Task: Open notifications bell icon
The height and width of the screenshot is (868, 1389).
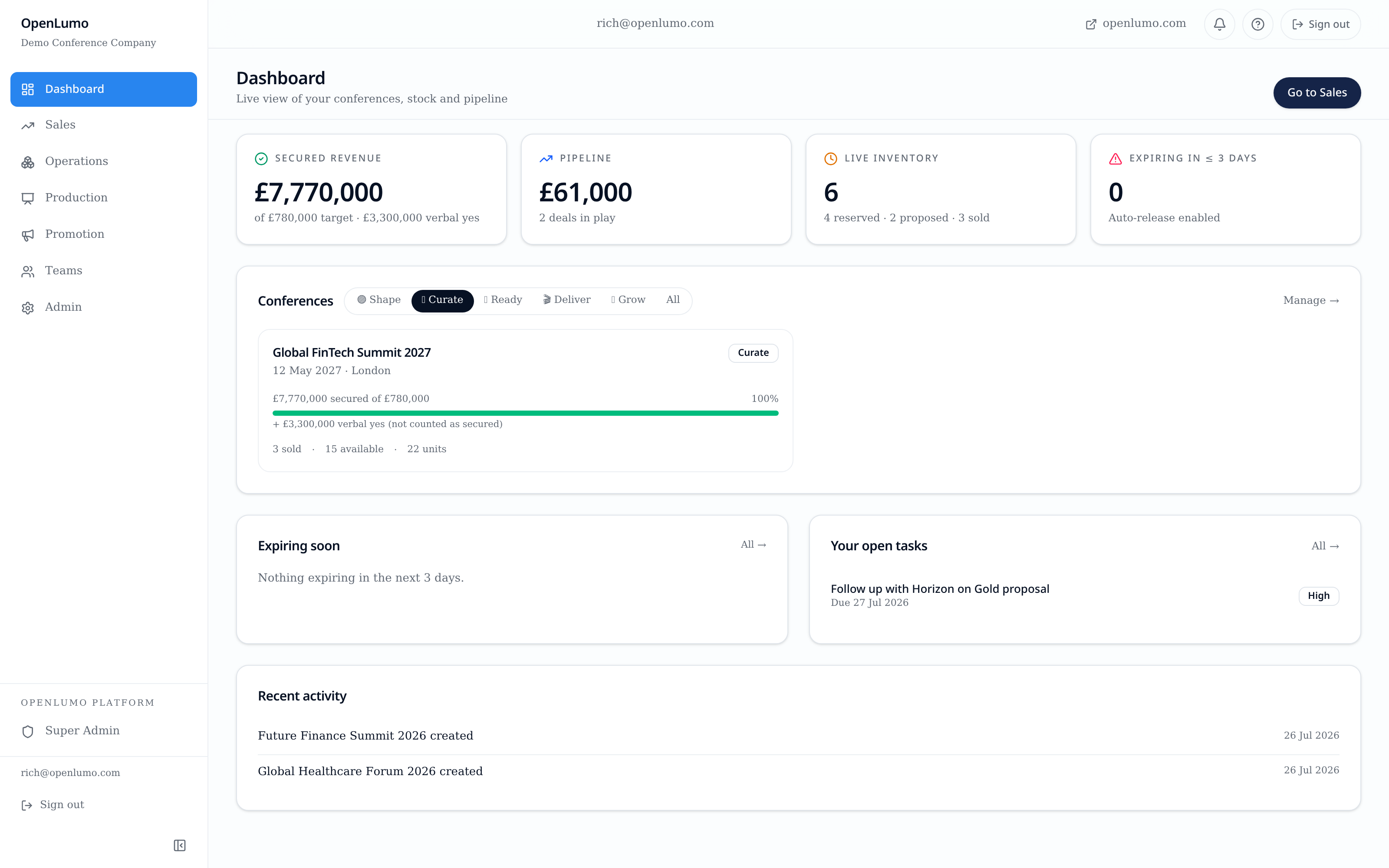Action: coord(1219,24)
